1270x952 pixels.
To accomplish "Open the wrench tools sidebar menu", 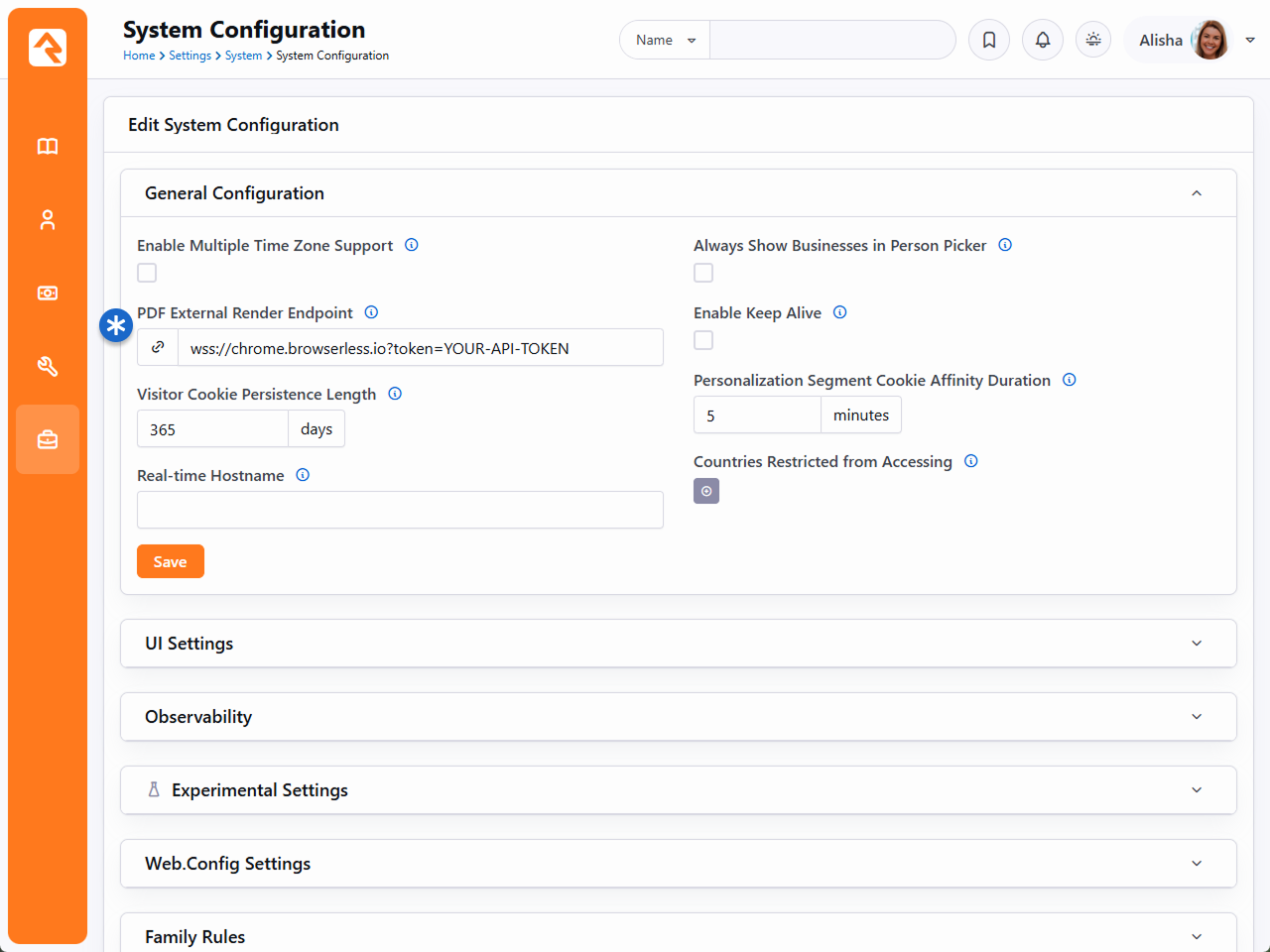I will (48, 367).
